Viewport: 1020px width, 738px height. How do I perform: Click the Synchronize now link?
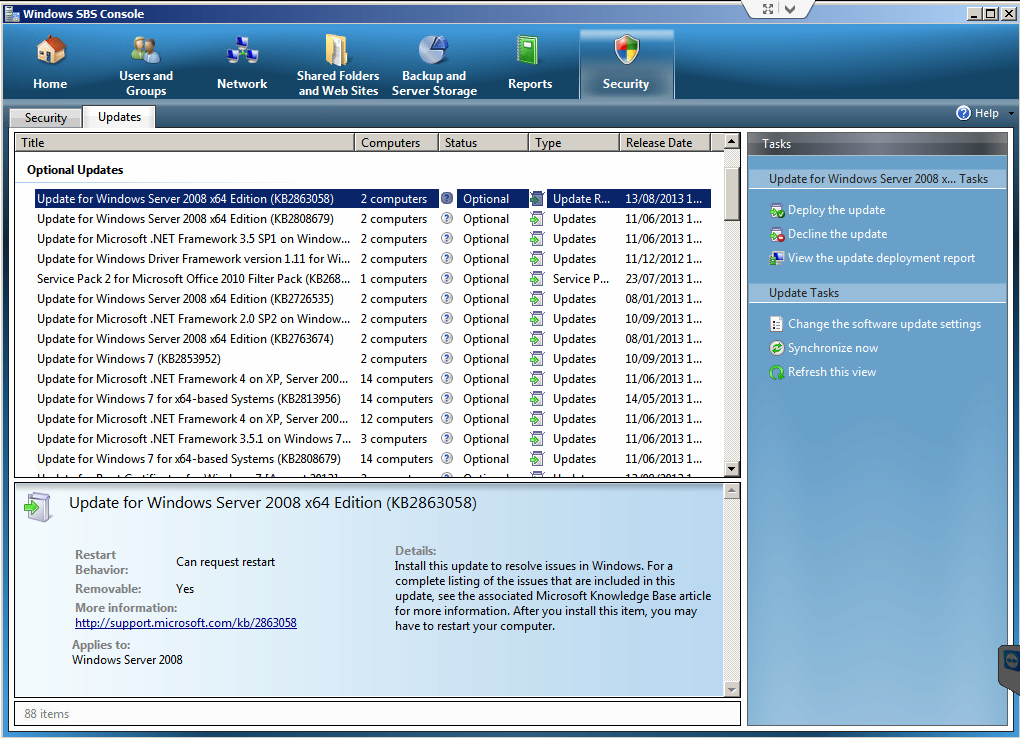pyautogui.click(x=833, y=348)
